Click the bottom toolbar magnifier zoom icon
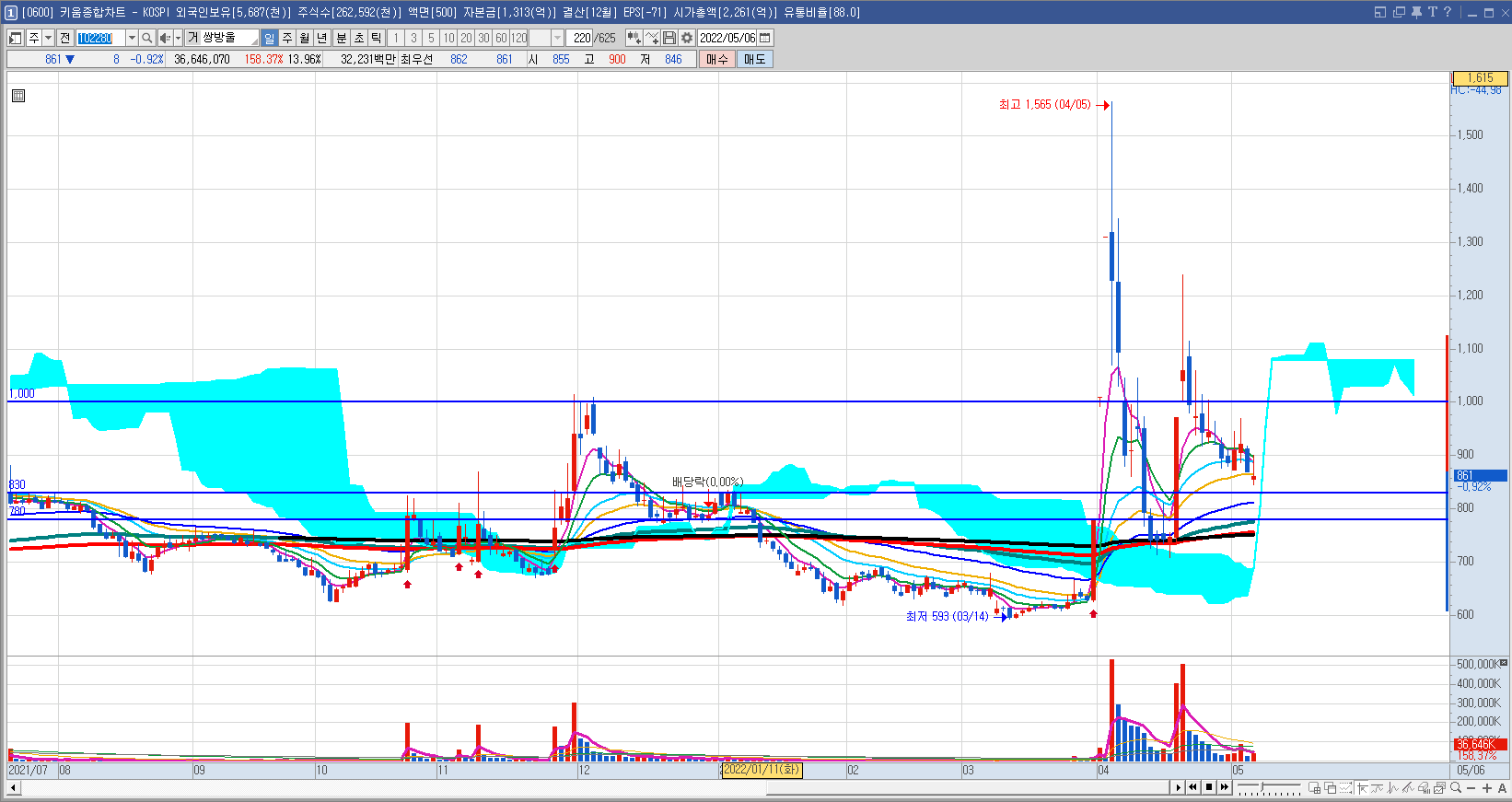This screenshot has height=802, width=1512. tap(1456, 787)
